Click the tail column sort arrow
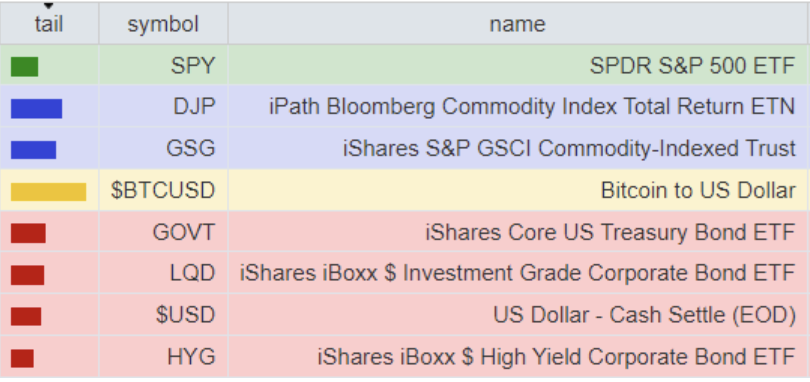The width and height of the screenshot is (810, 382). (49, 6)
